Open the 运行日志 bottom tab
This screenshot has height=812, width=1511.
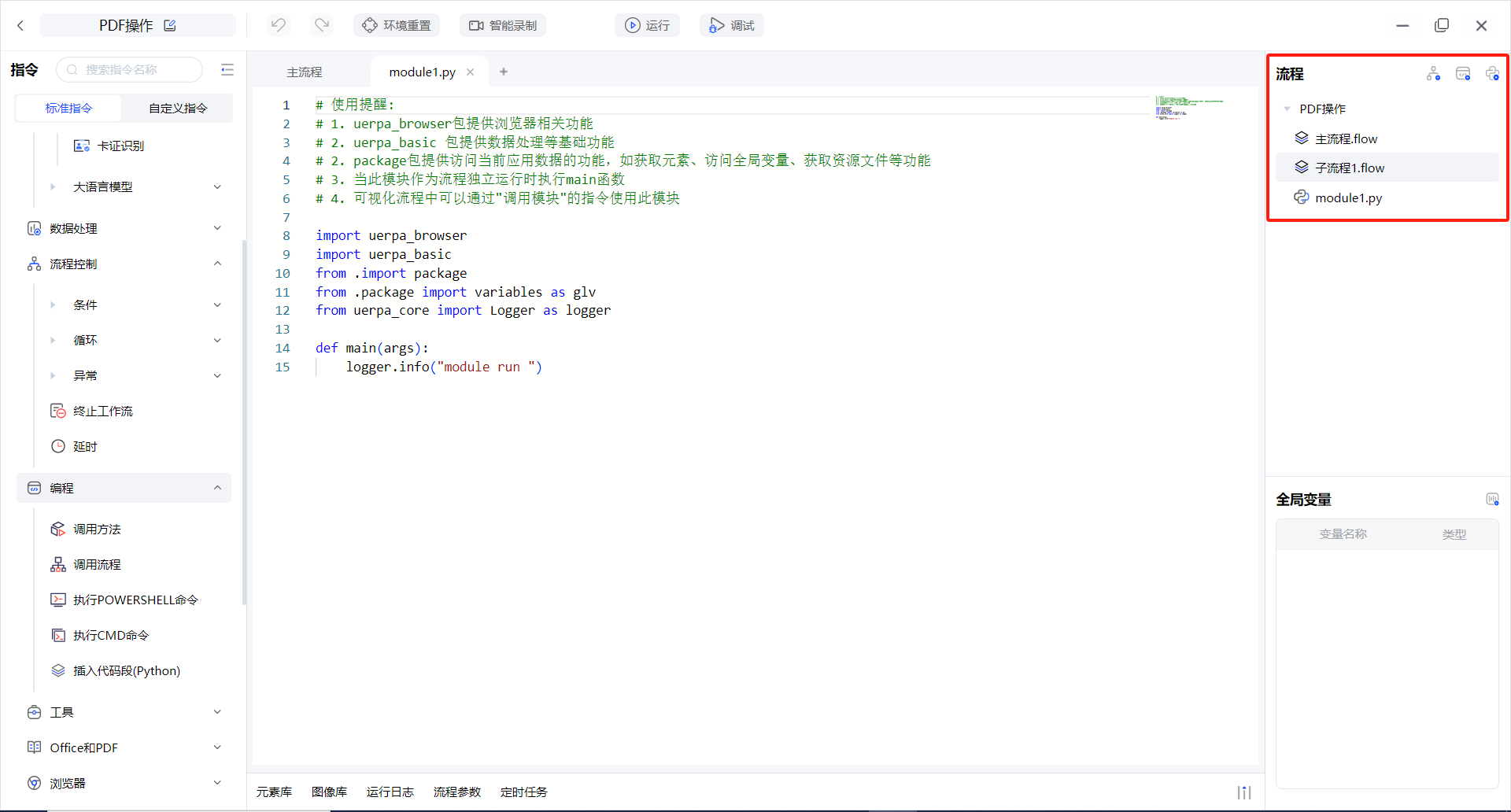[x=390, y=792]
